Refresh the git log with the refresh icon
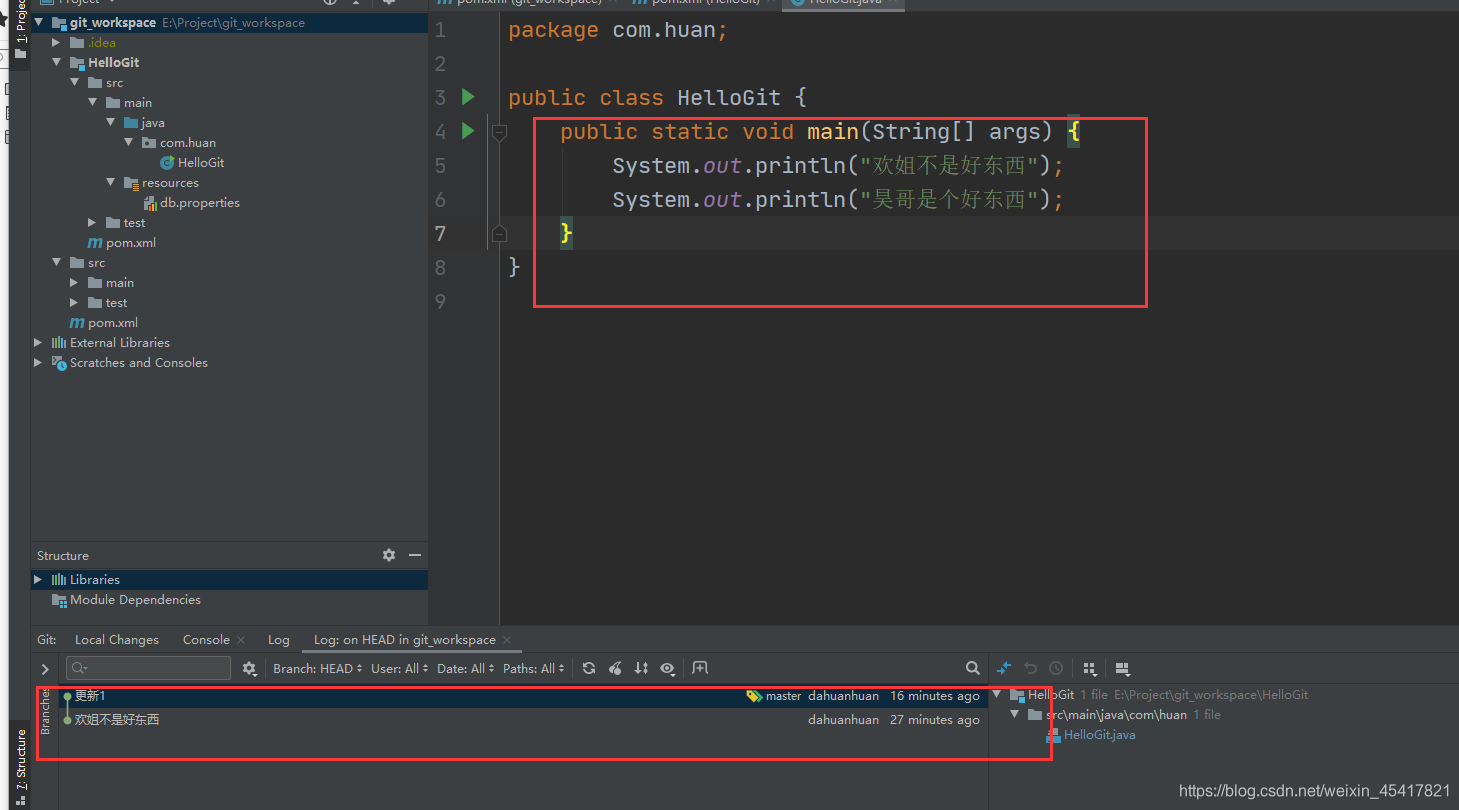 pos(589,668)
